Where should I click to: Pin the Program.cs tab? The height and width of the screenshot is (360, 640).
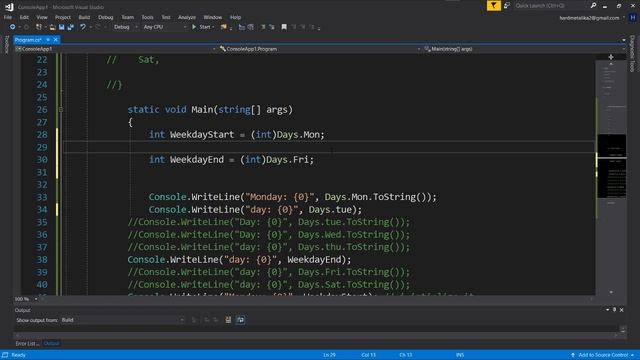coord(48,40)
